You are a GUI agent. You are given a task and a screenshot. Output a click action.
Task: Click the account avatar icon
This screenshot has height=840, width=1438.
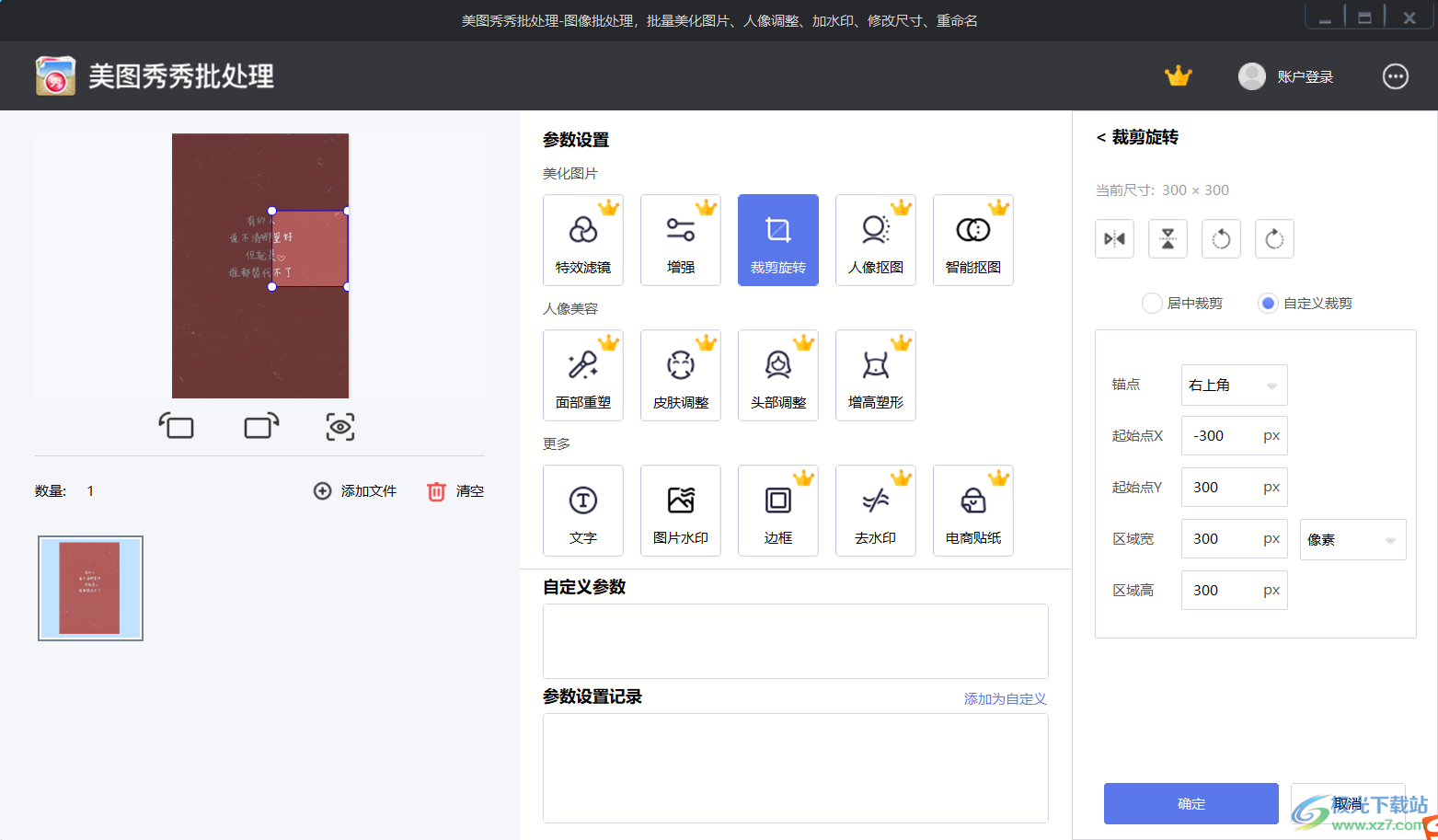(x=1252, y=76)
